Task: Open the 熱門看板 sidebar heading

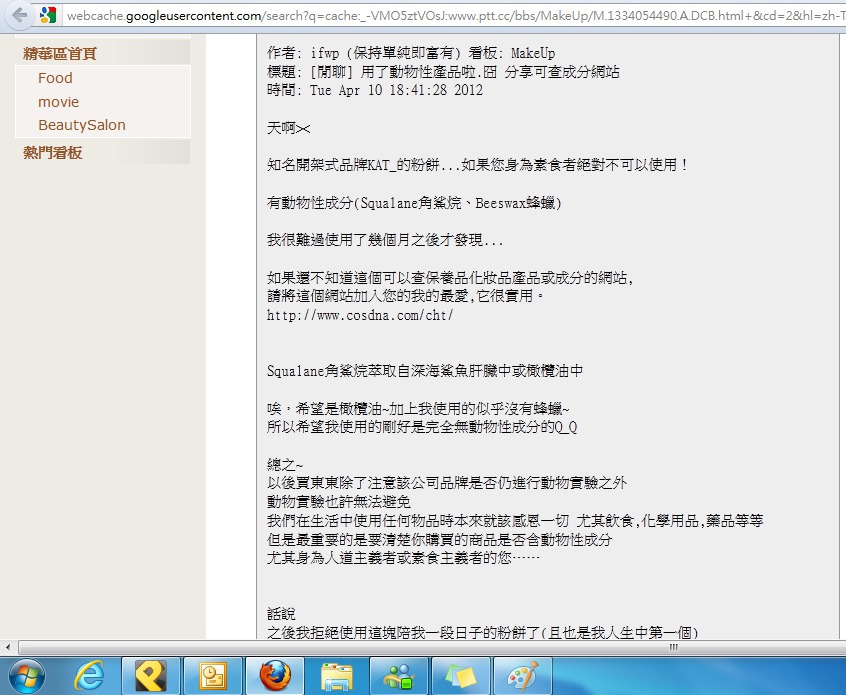Action: click(x=52, y=153)
